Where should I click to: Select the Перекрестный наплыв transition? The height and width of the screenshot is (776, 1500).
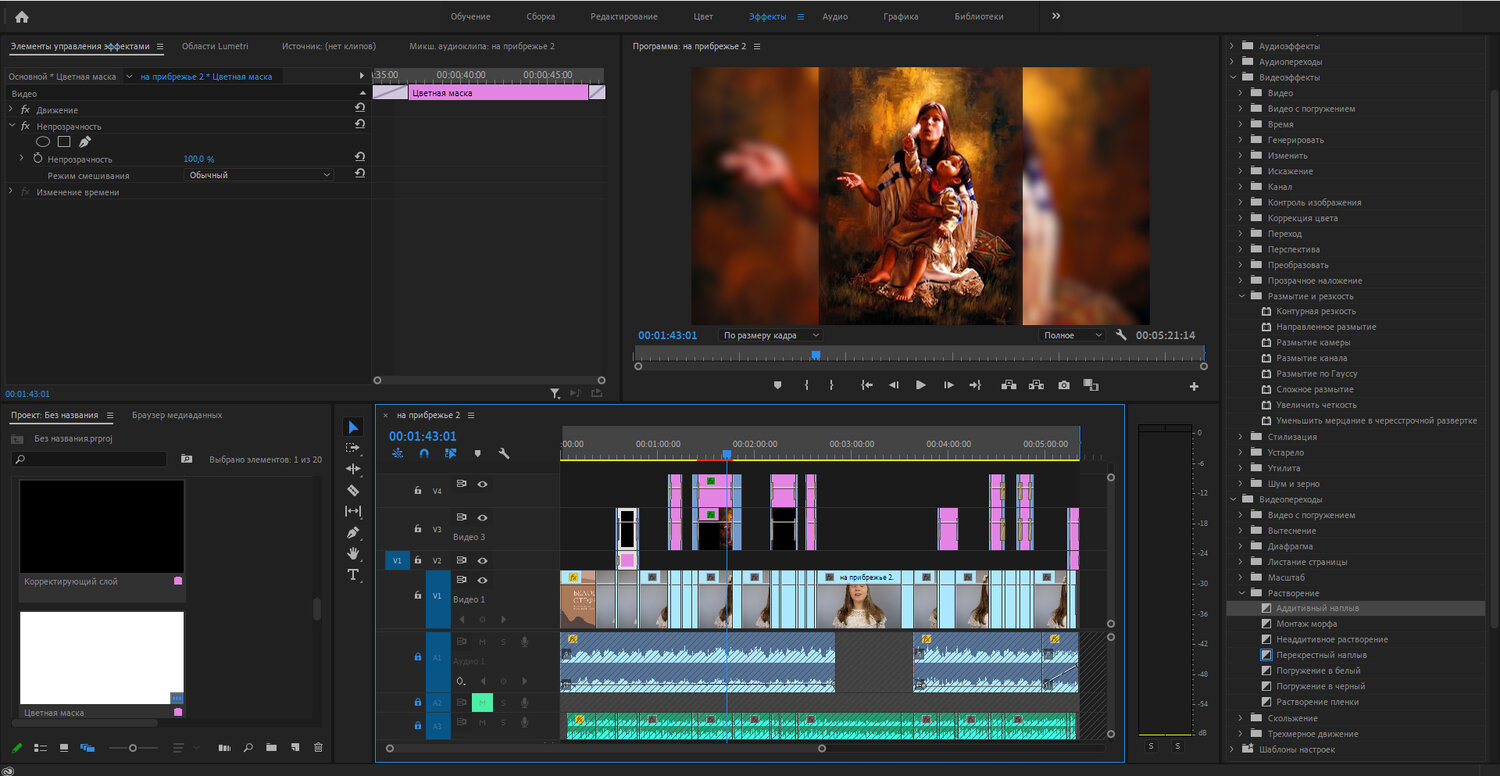tap(1319, 655)
